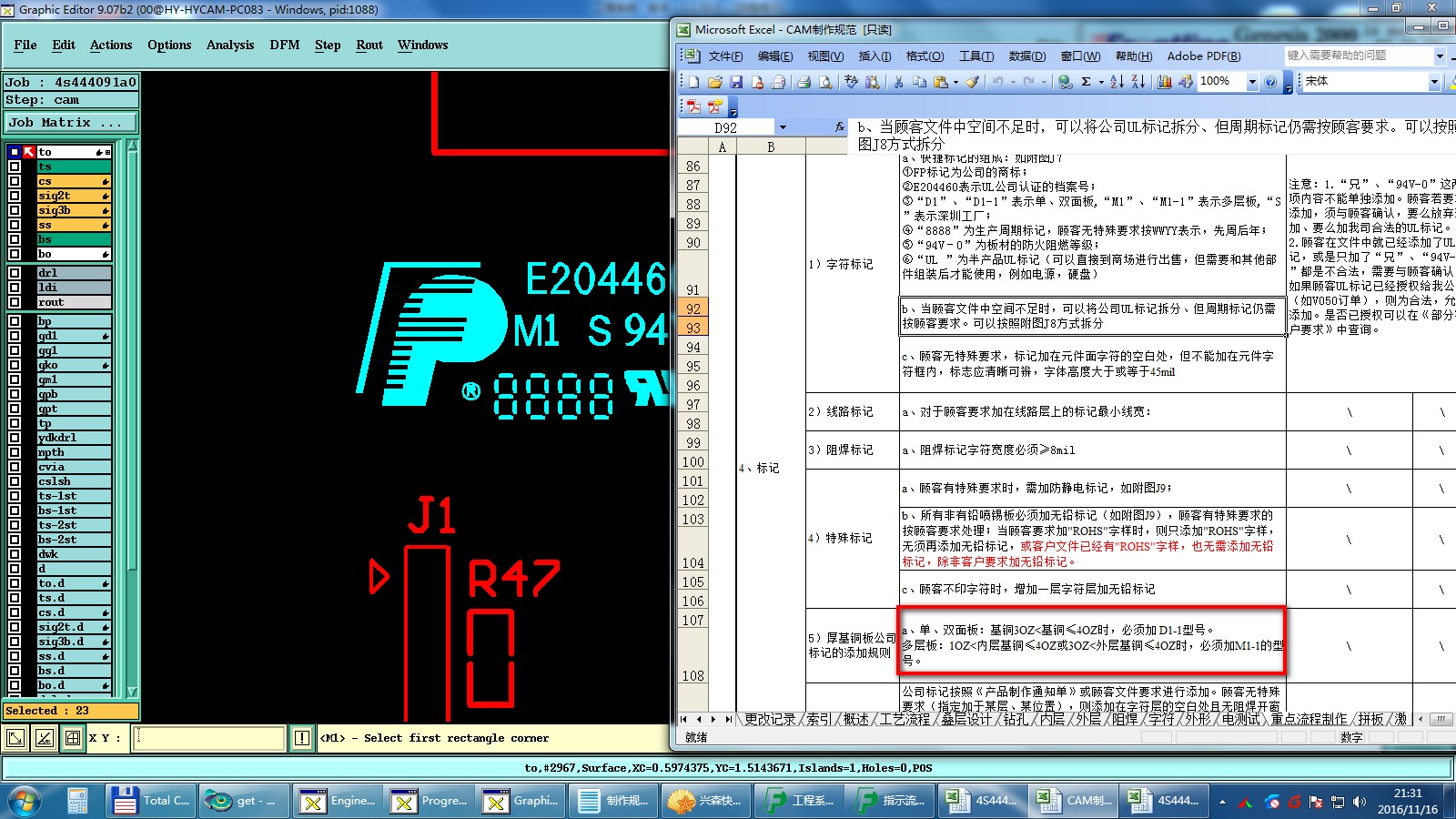Open the font name dropdown showing 宋体
Viewport: 1456px width, 819px height.
tap(1434, 82)
